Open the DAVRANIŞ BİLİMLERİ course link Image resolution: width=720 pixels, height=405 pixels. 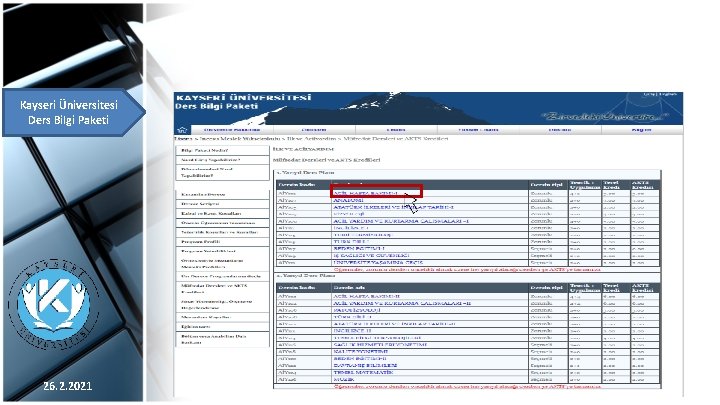pos(365,365)
